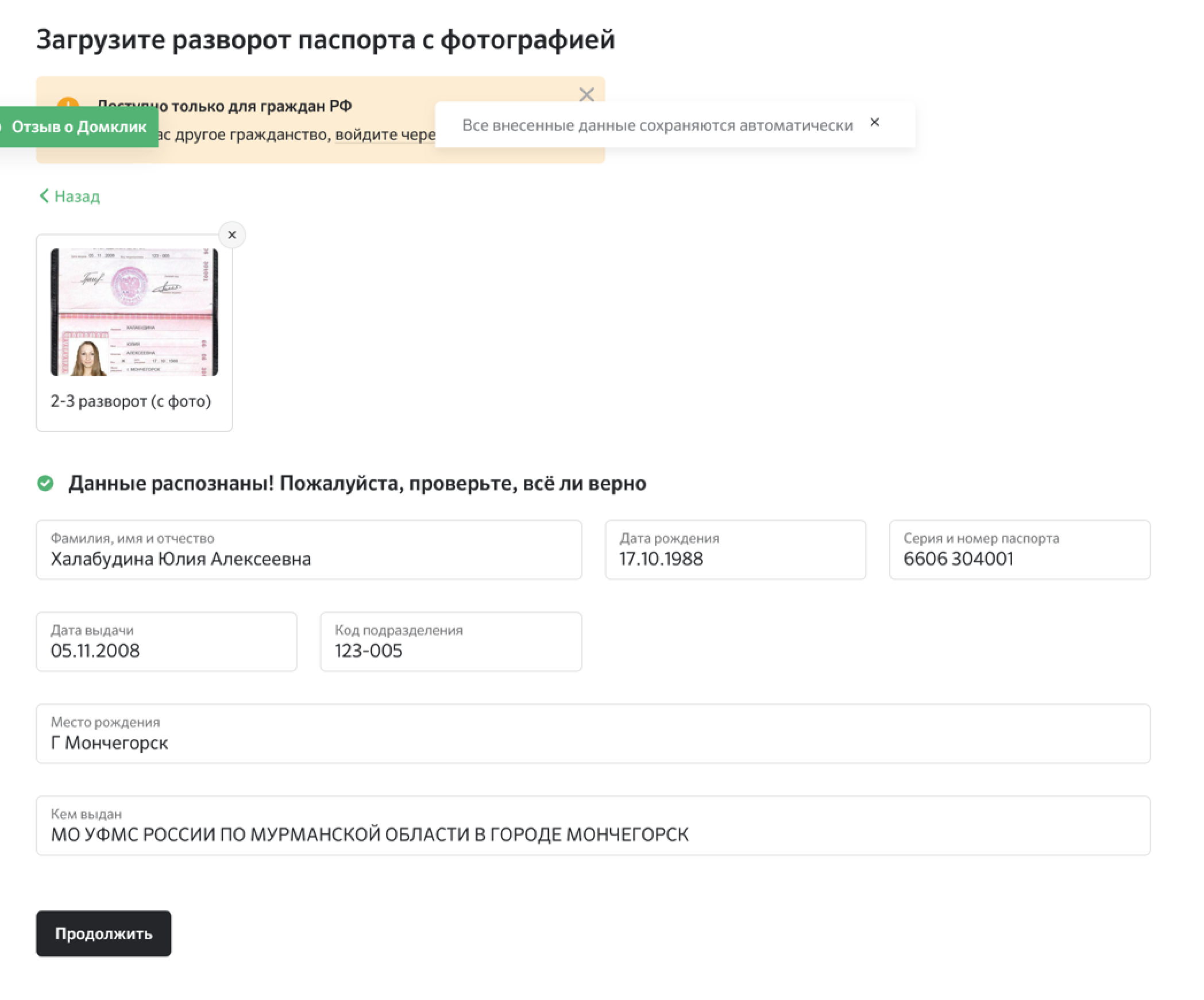Edit the Фамилия, имя и отчество field

(x=308, y=559)
